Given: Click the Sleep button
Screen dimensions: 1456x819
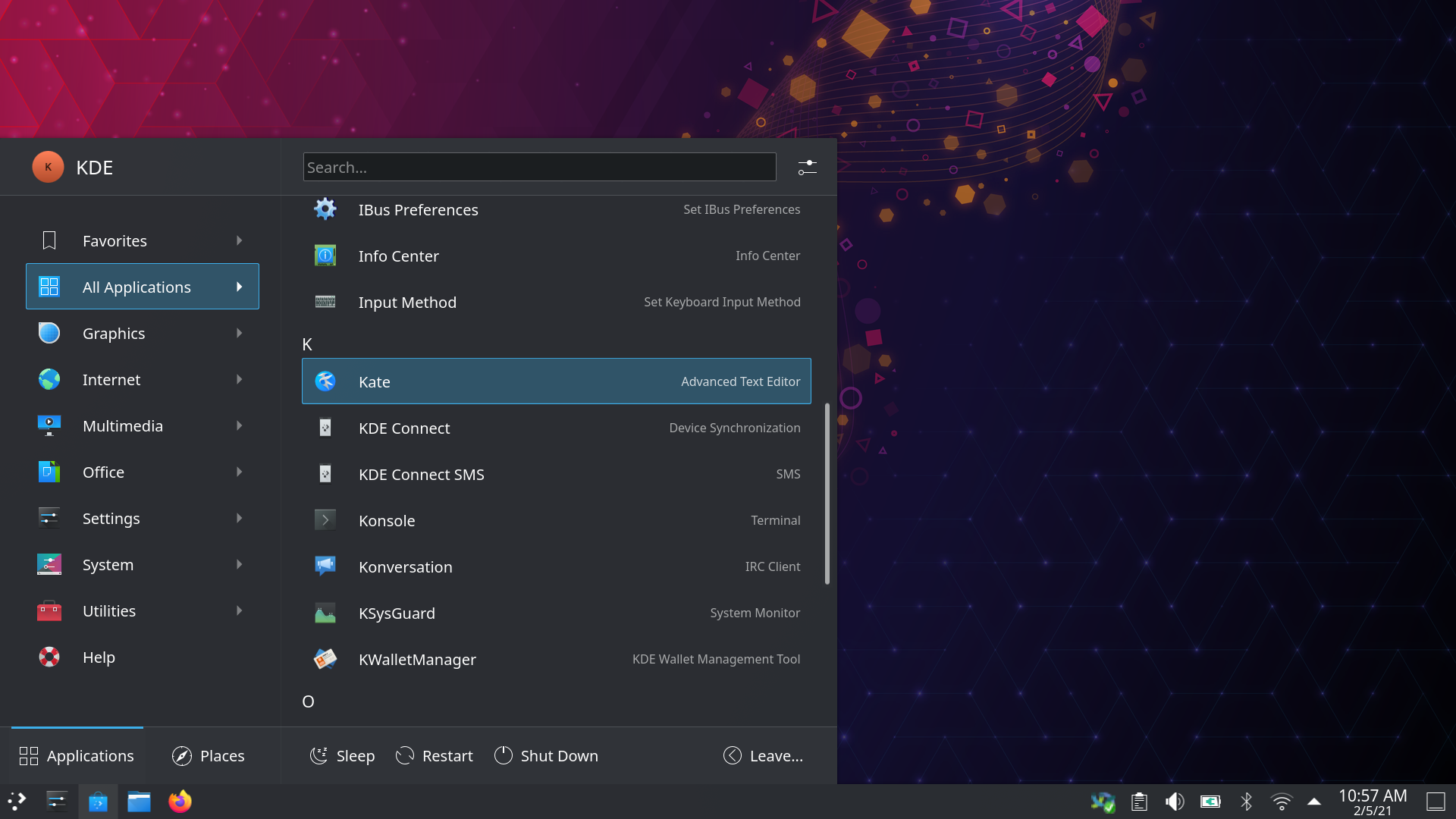Looking at the screenshot, I should 342,756.
